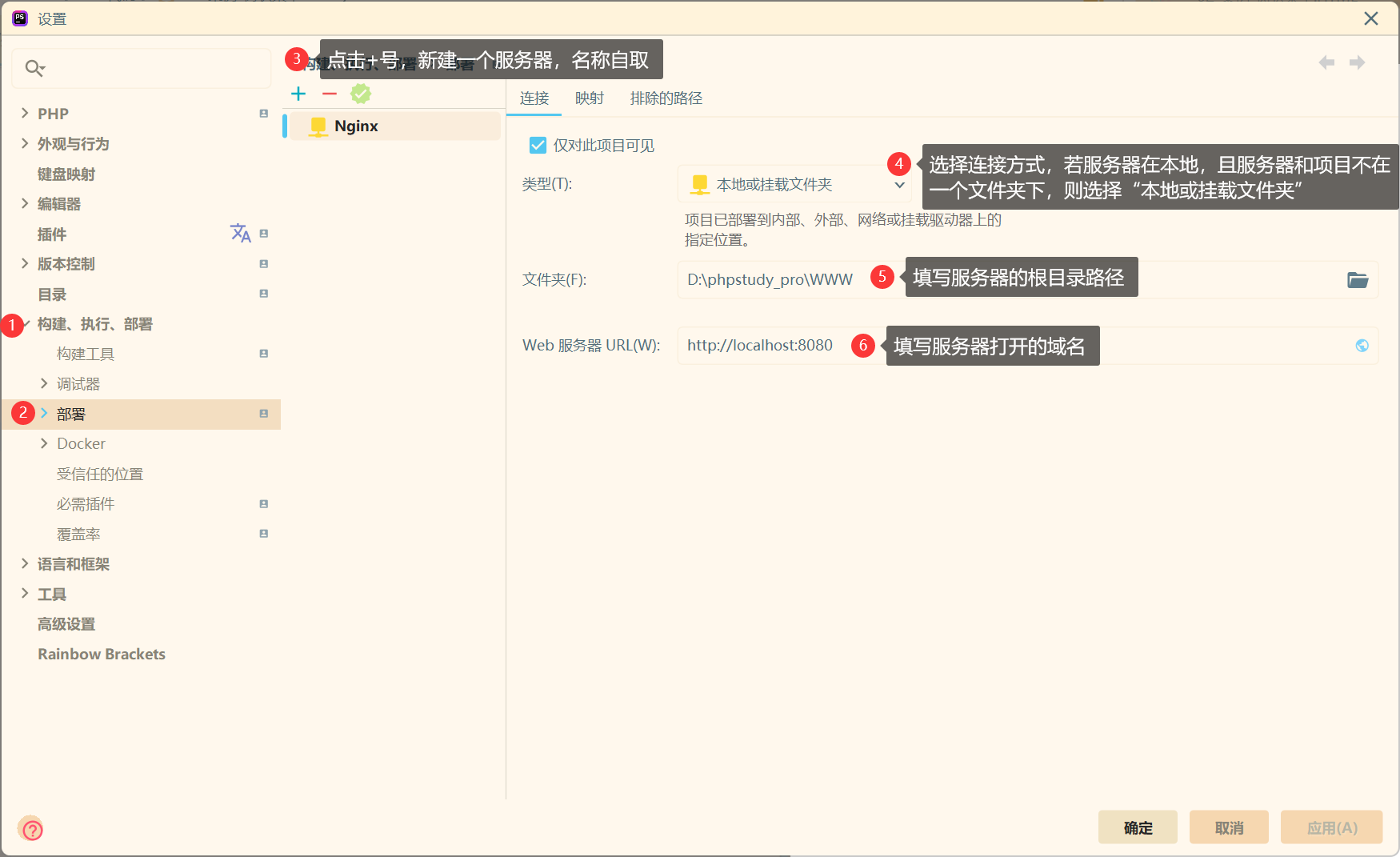Click the 确定 button

tap(1137, 827)
